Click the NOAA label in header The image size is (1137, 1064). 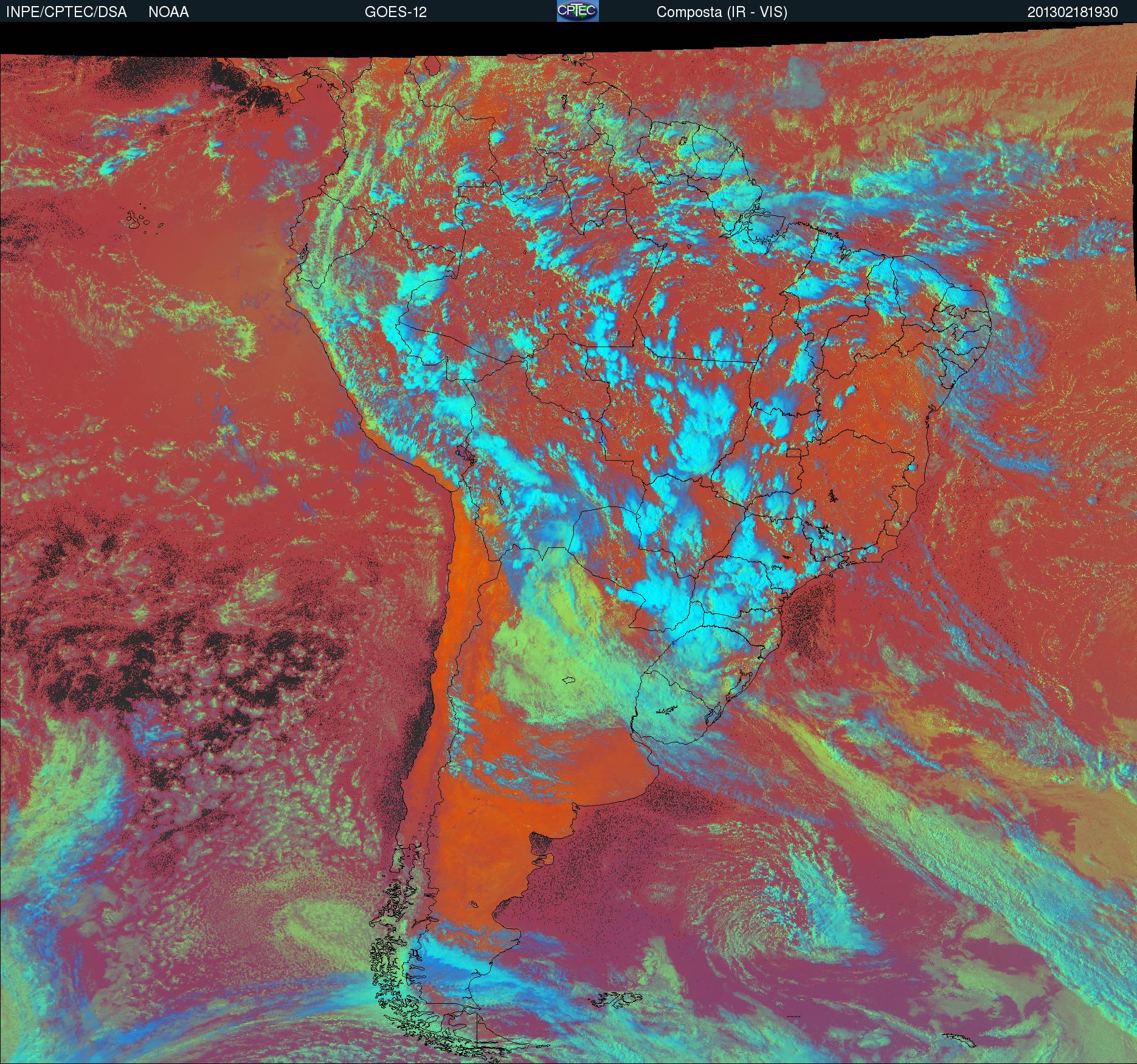tap(168, 12)
